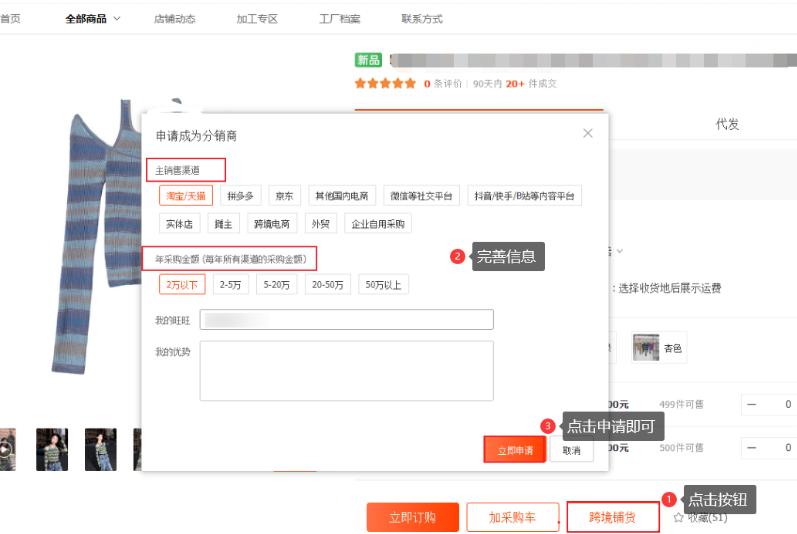The image size is (797, 534).
Task: Play the product video thumbnail
Action: (x=6, y=449)
